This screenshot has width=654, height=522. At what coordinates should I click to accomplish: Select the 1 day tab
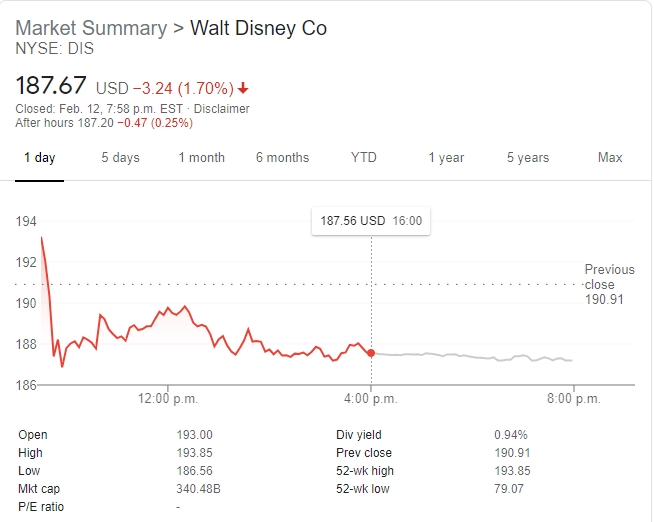click(40, 158)
